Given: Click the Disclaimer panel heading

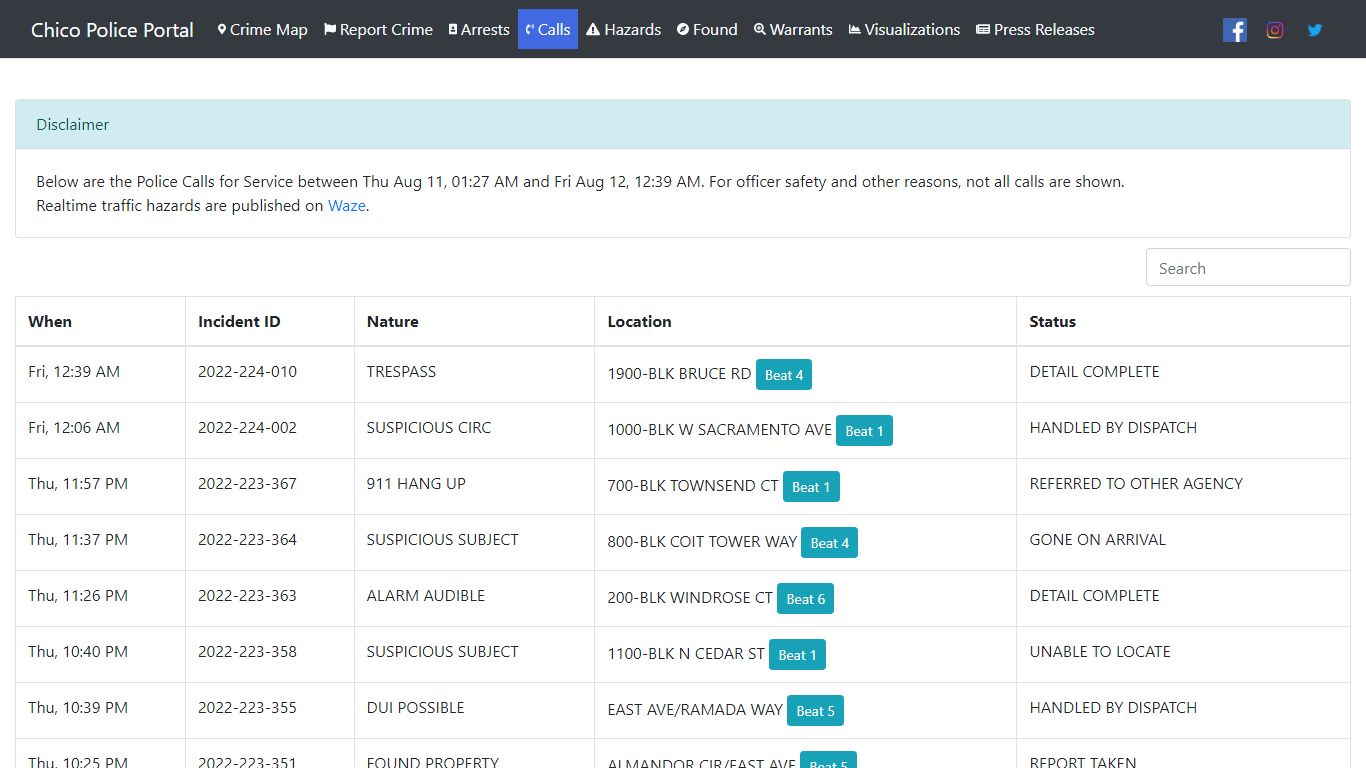Looking at the screenshot, I should pyautogui.click(x=683, y=125).
